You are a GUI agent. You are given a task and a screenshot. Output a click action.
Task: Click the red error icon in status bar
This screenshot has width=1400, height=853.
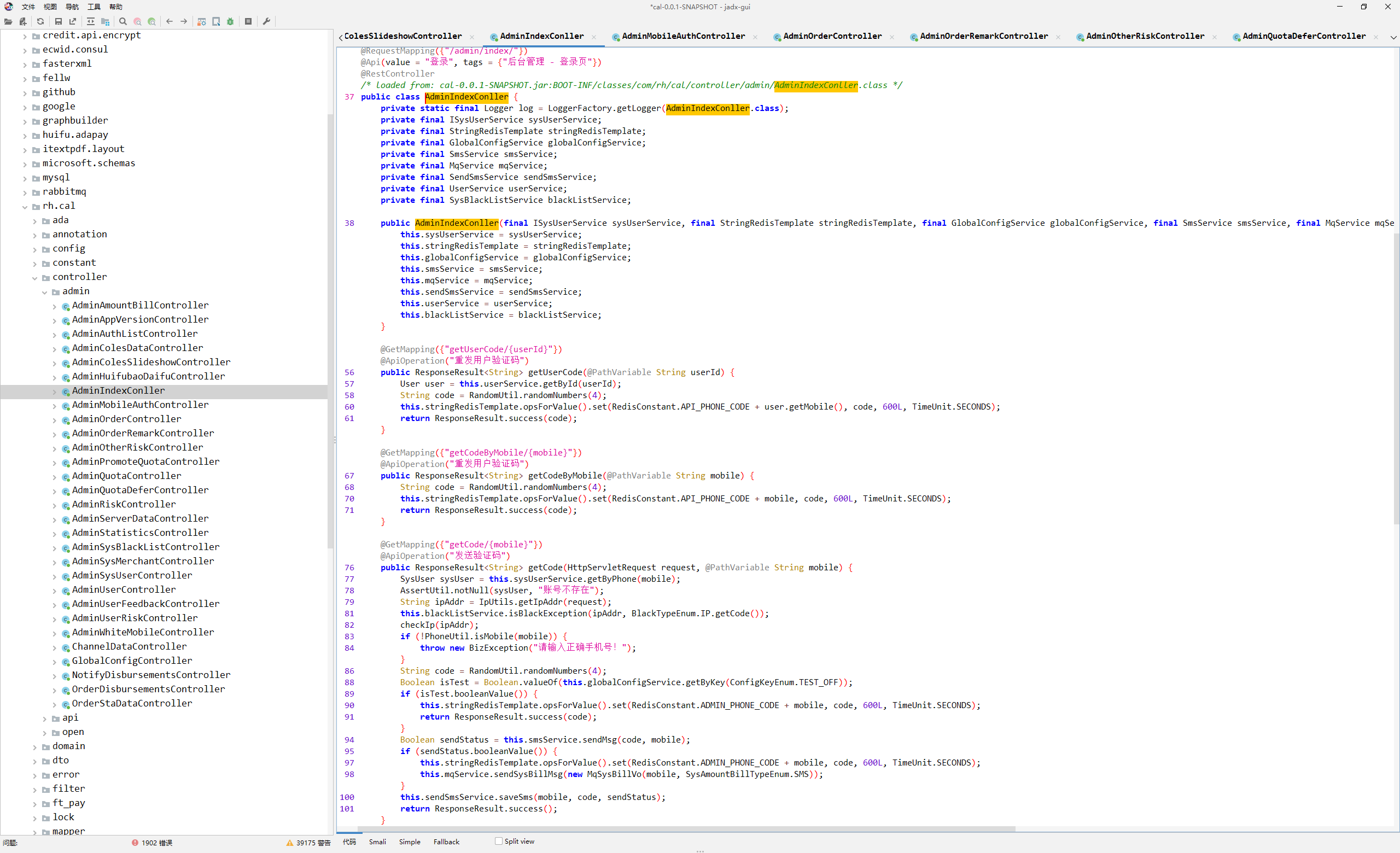pos(135,843)
